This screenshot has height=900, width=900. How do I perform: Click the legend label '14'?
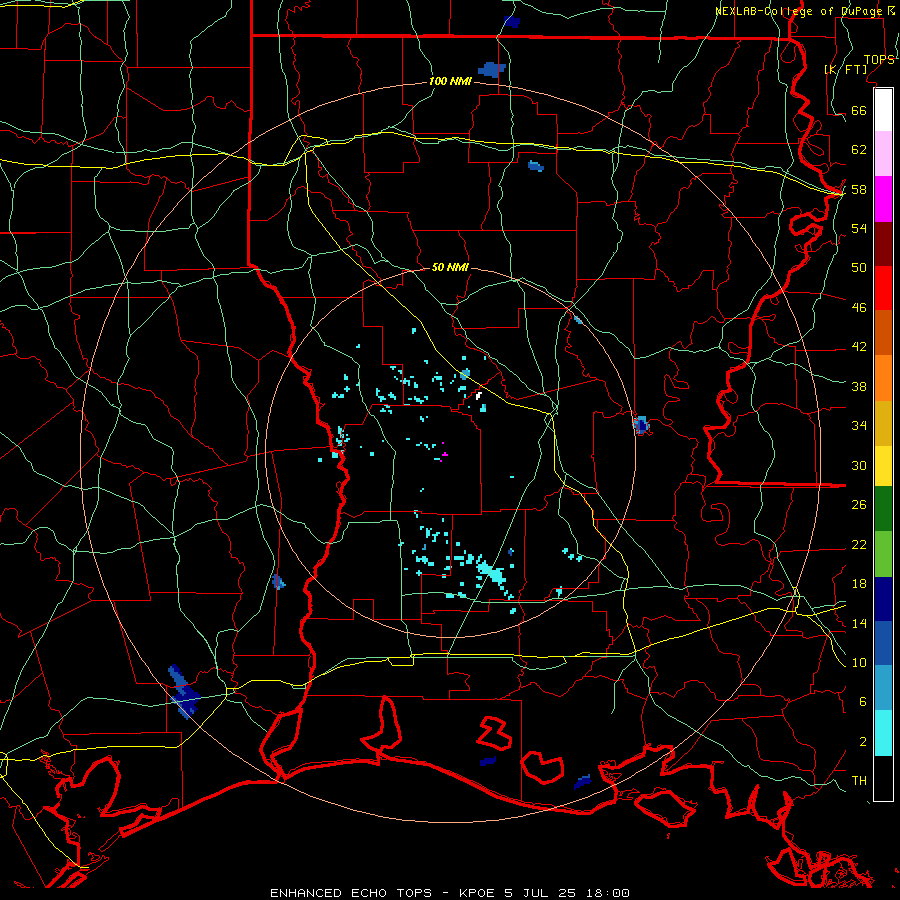pyautogui.click(x=859, y=623)
